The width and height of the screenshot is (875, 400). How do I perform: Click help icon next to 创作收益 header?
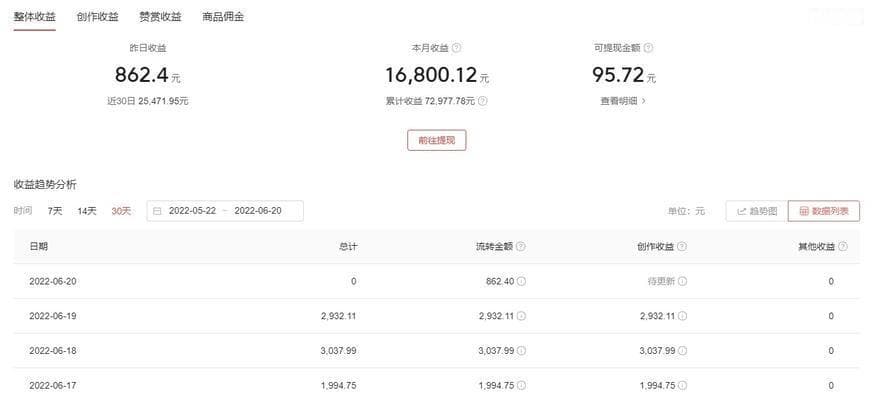point(682,247)
